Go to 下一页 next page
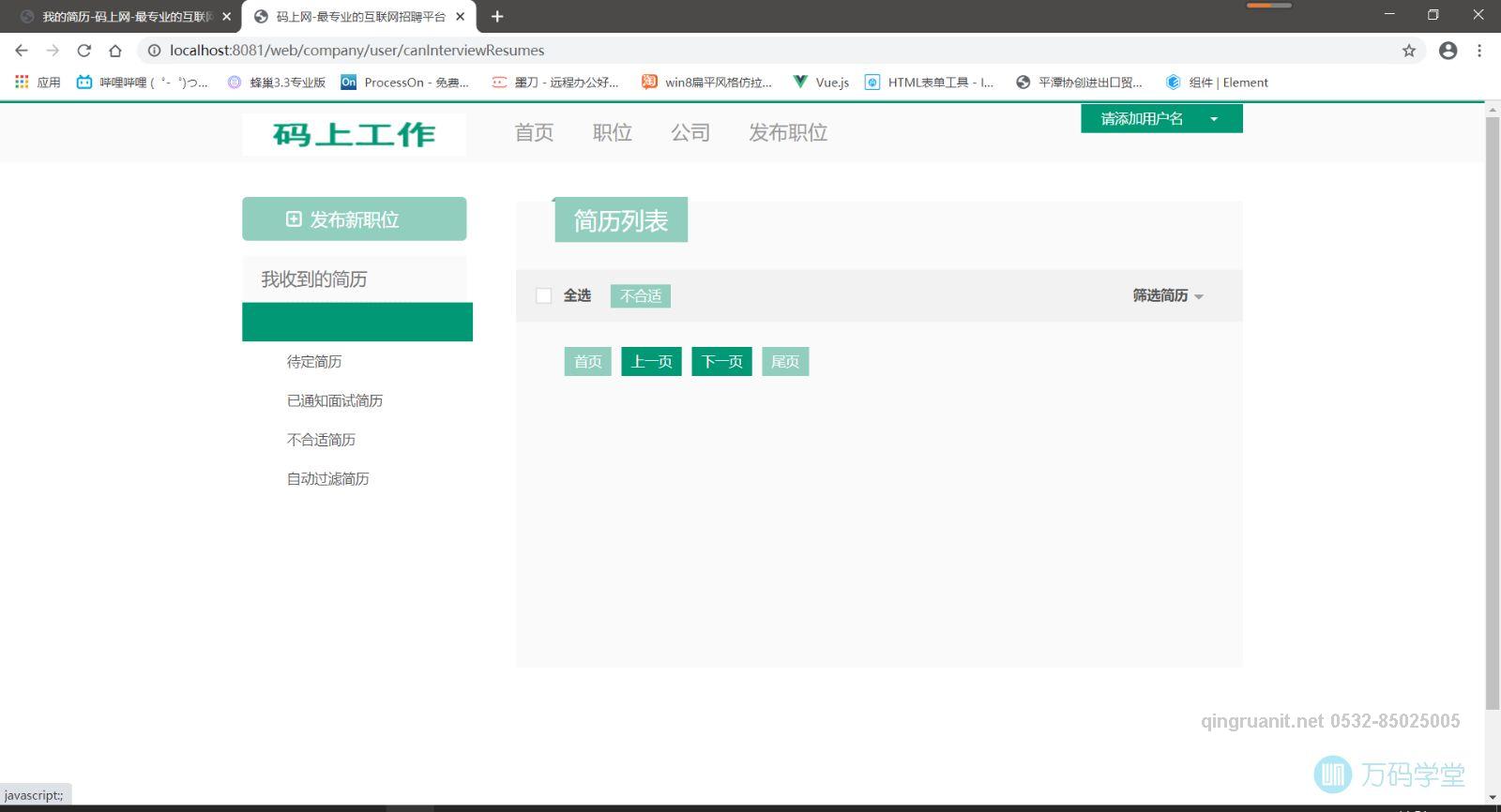 pos(721,362)
